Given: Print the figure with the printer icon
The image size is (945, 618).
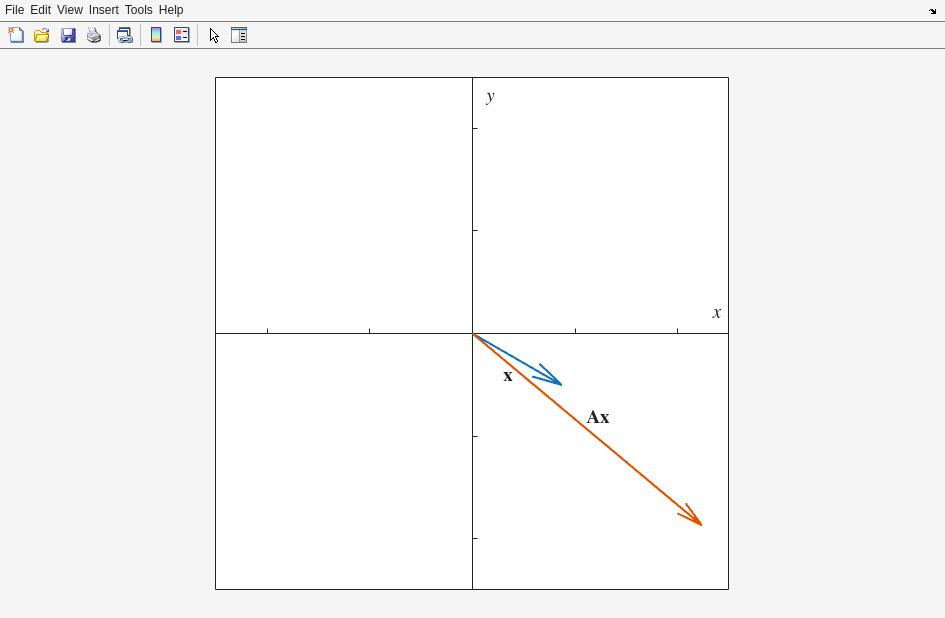Looking at the screenshot, I should click(x=94, y=35).
